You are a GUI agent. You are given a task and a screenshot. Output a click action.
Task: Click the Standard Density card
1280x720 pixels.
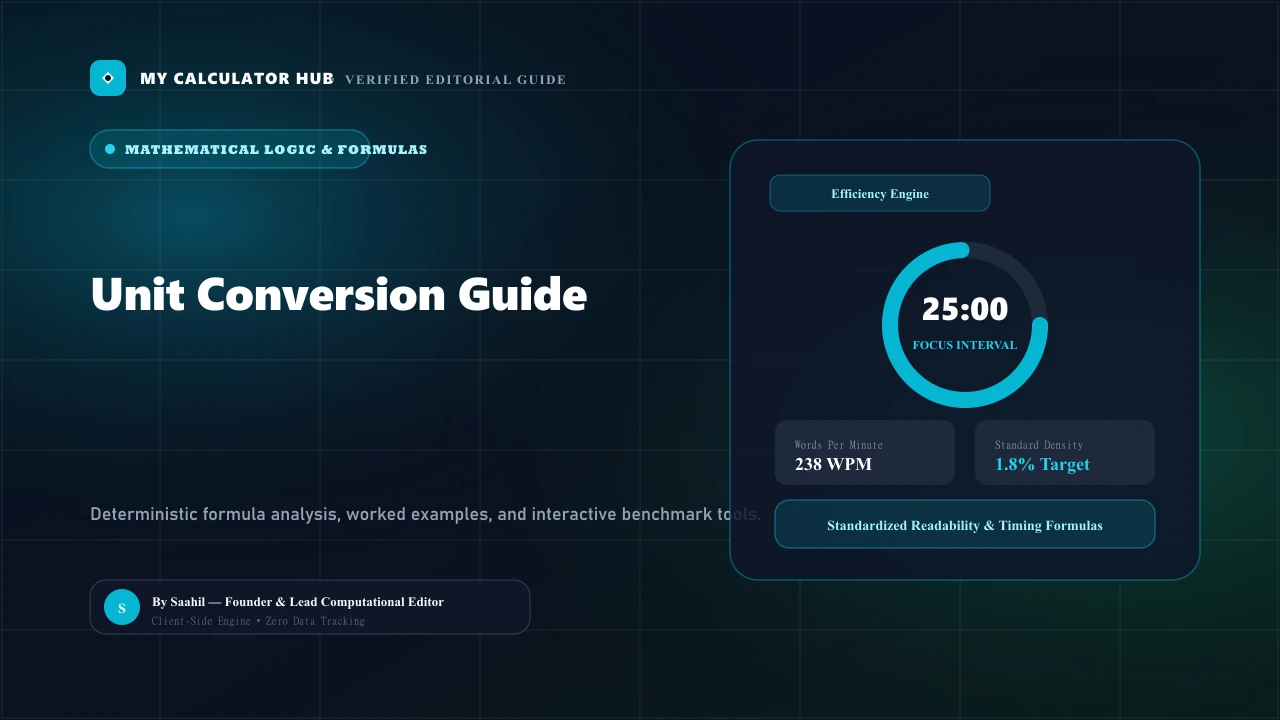(x=1065, y=452)
